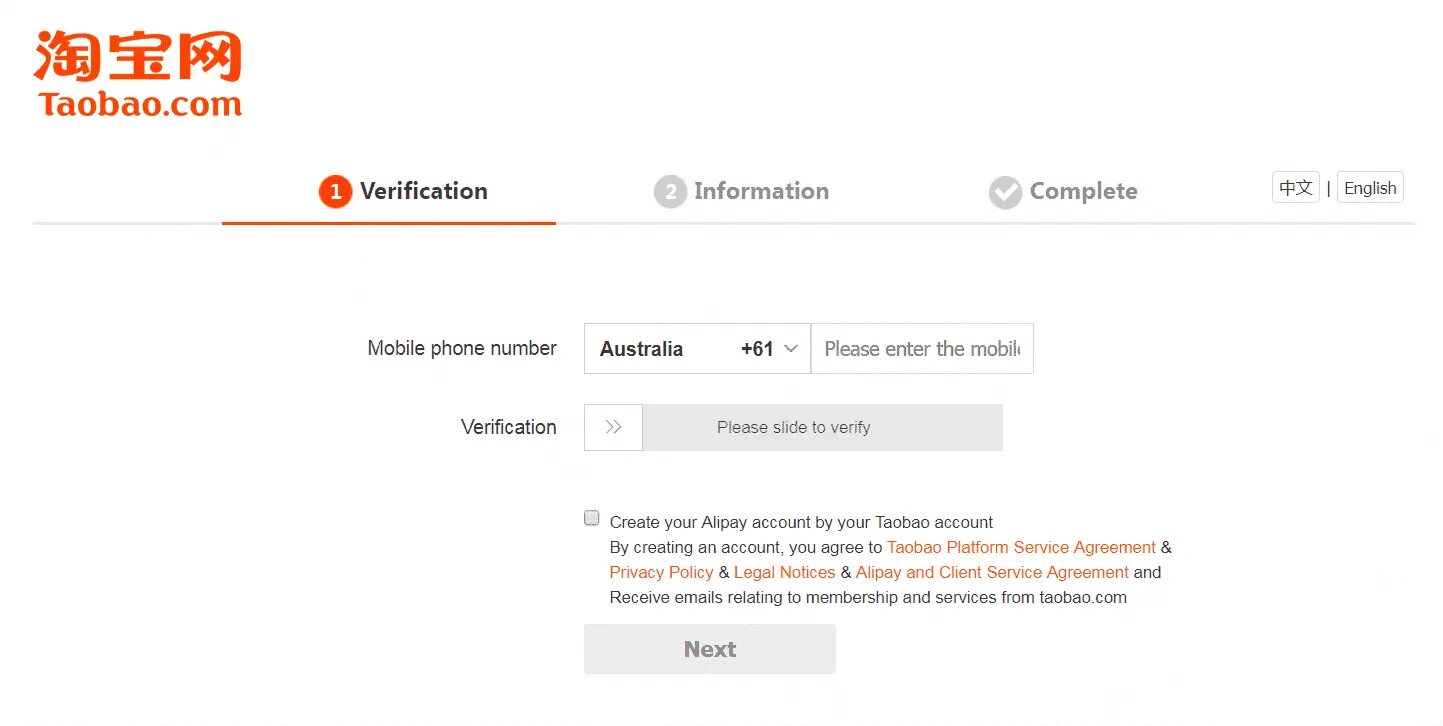Click the step 1 orange circle icon
Screen dimensions: 1443x726
(335, 192)
